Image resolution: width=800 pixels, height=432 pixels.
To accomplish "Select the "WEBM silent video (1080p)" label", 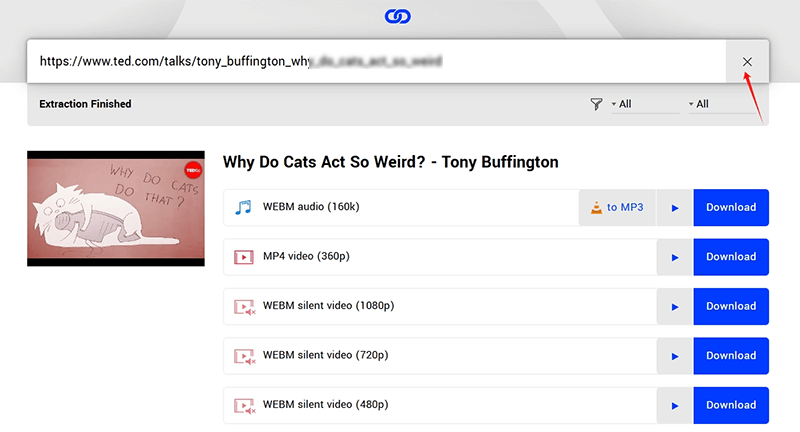I will (329, 306).
